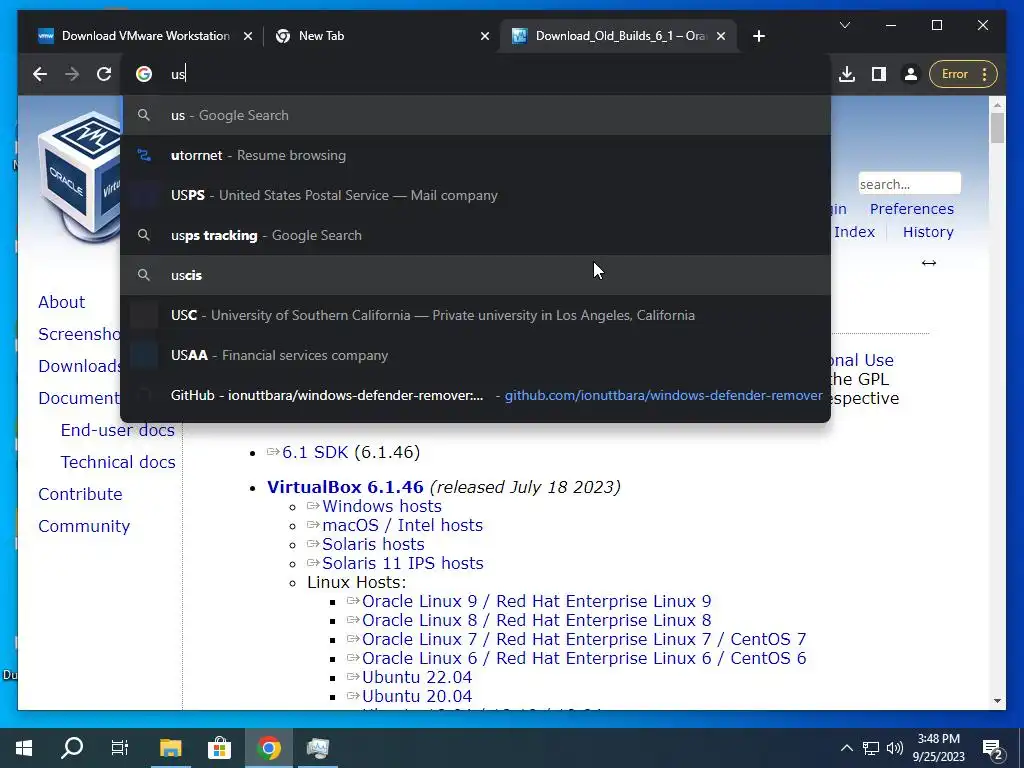Pick the USPS United States Postal Service suggestion

click(x=475, y=195)
